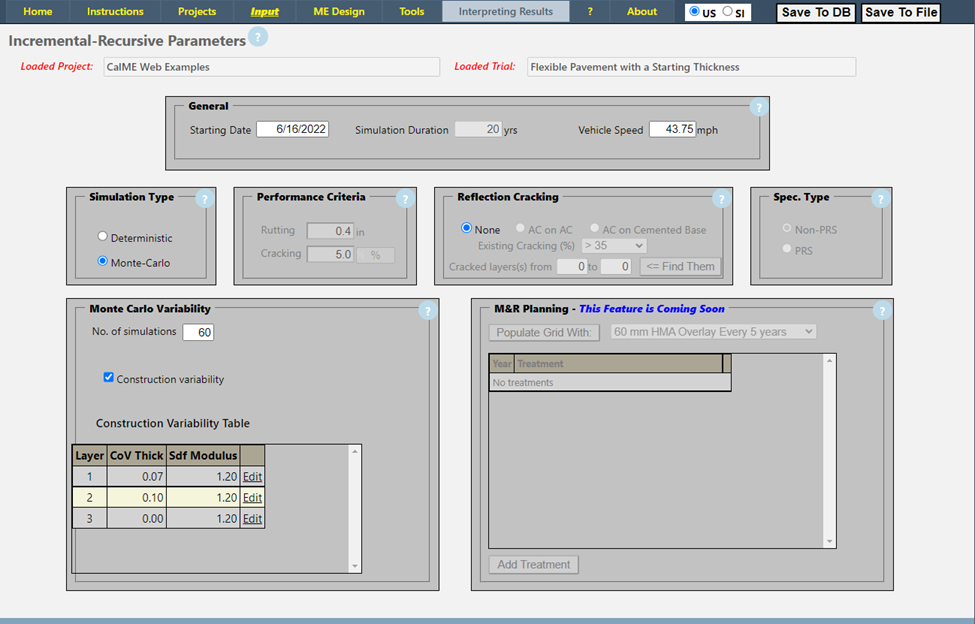975x624 pixels.
Task: Click Simulation Type help icon
Action: (205, 199)
